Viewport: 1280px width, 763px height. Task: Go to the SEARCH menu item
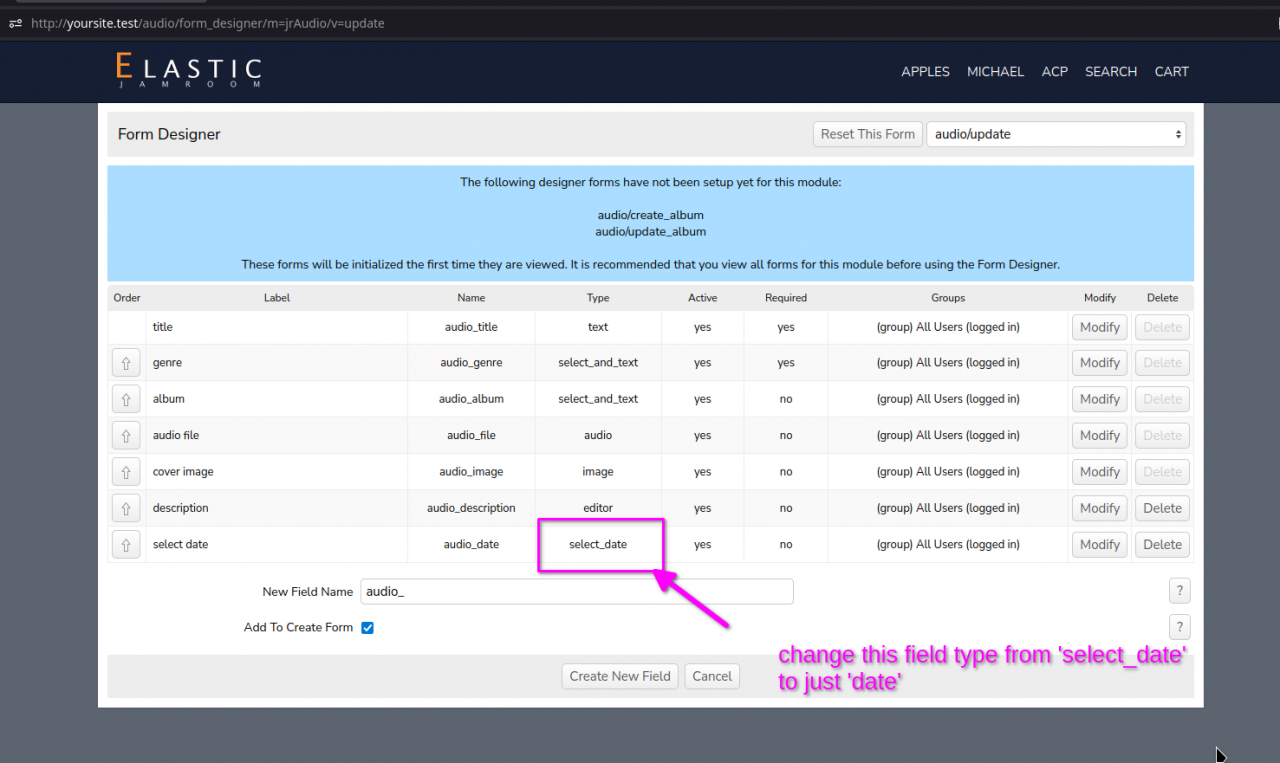tap(1110, 72)
